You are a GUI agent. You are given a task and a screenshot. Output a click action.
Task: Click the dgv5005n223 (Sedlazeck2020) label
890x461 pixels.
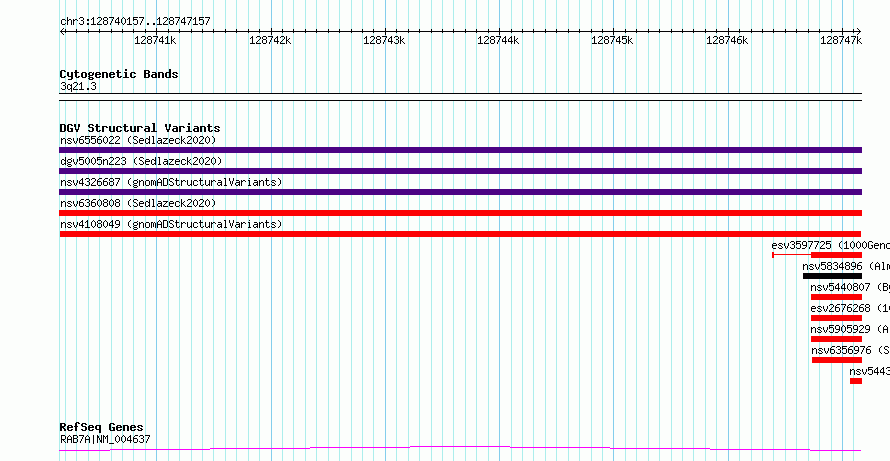click(x=141, y=161)
